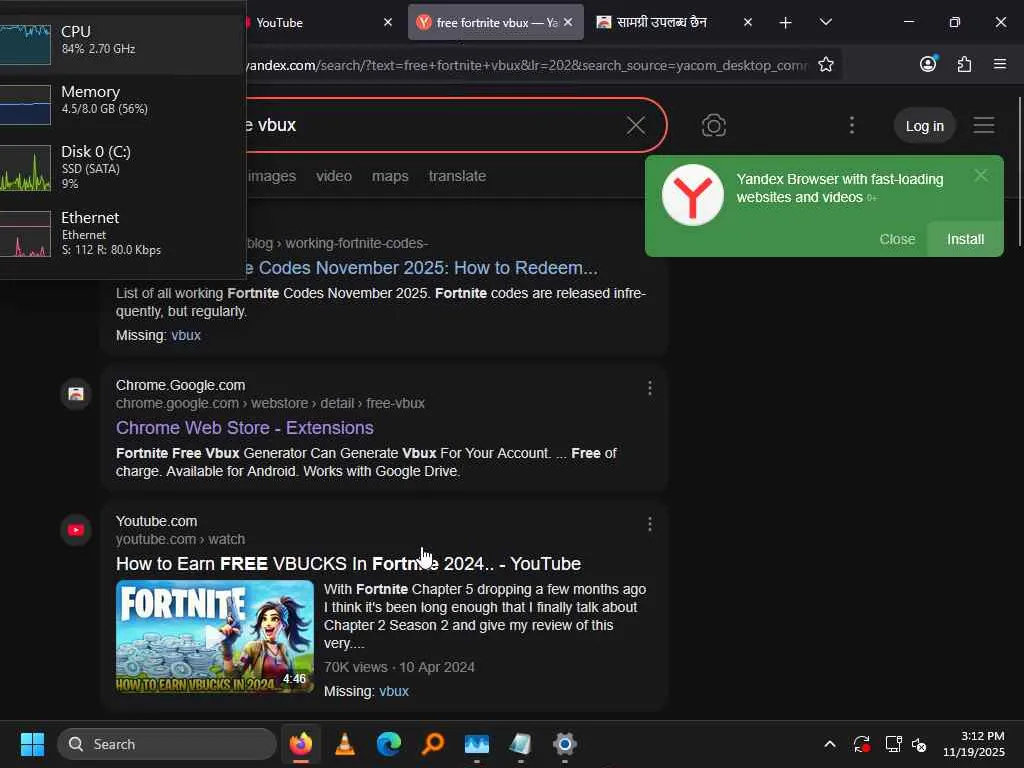Open the Windows Start menu

click(32, 744)
